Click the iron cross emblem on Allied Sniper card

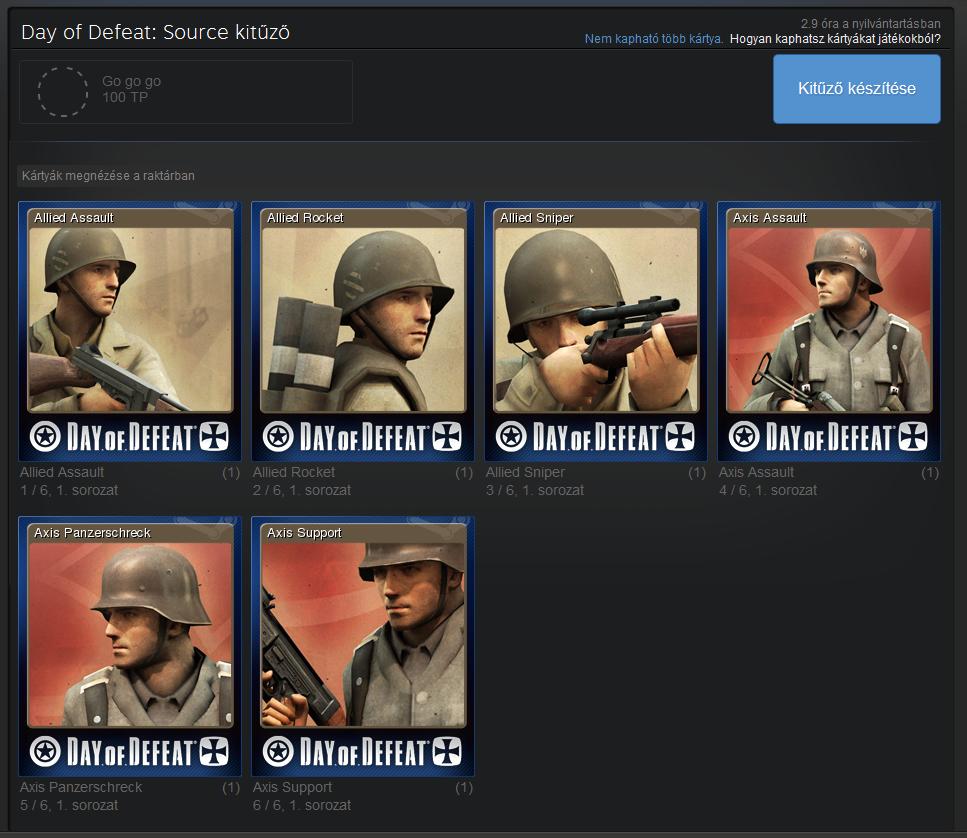click(680, 437)
